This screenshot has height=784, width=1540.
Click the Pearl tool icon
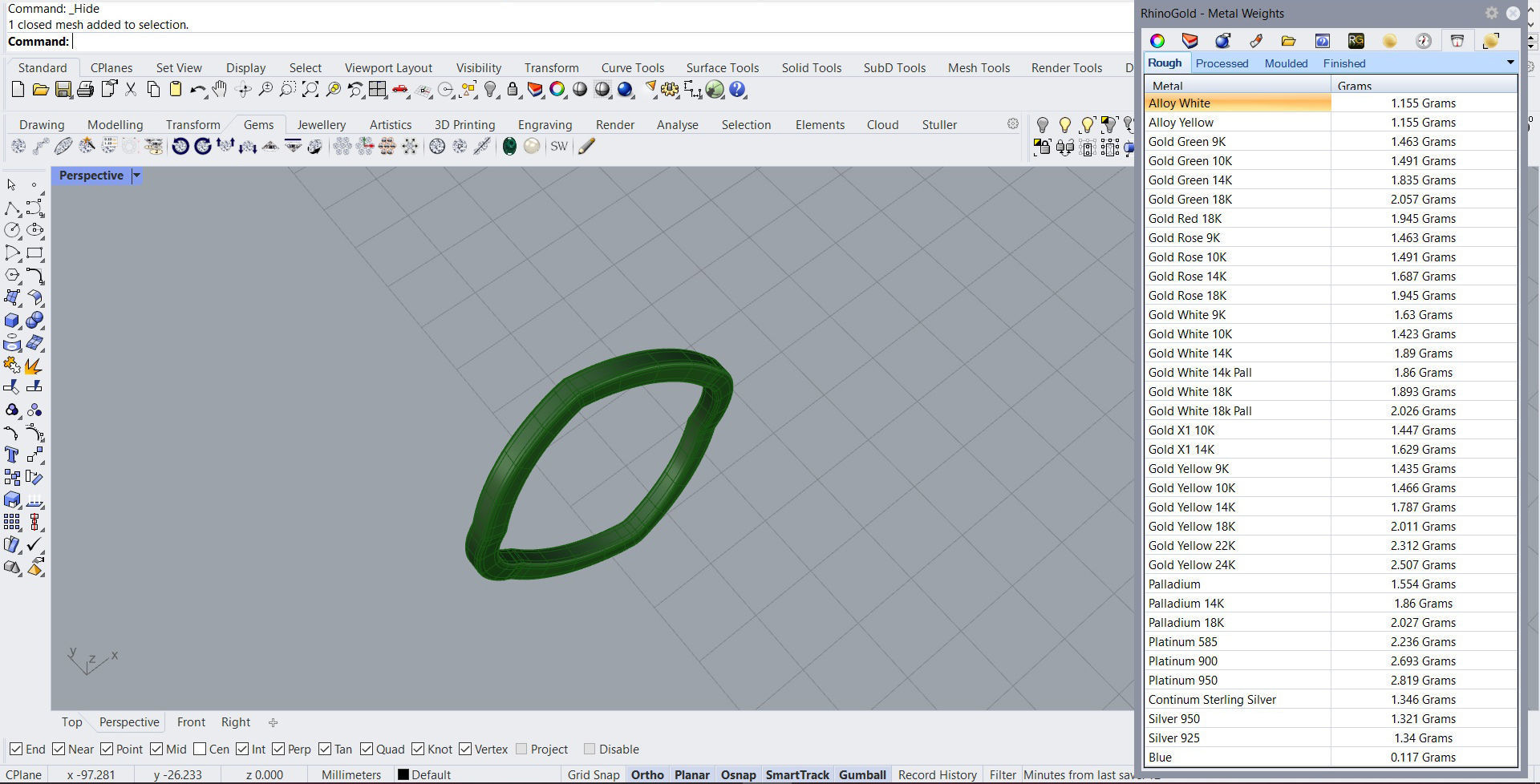pos(532,146)
